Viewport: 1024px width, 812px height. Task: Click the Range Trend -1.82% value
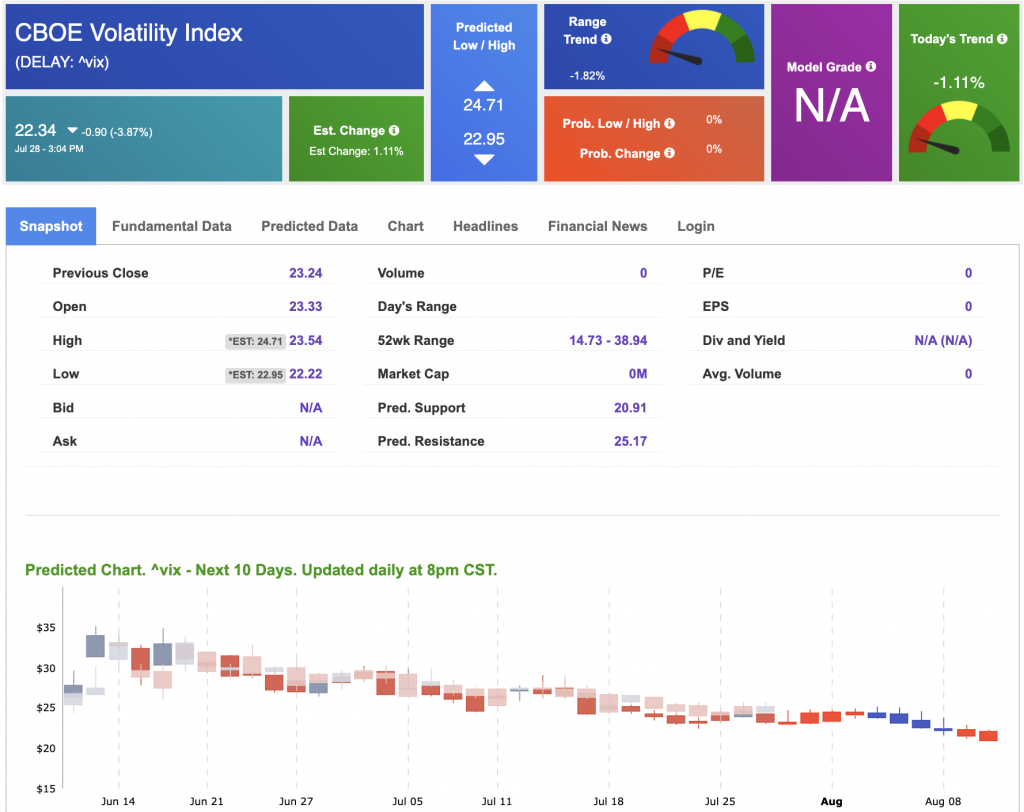(587, 76)
